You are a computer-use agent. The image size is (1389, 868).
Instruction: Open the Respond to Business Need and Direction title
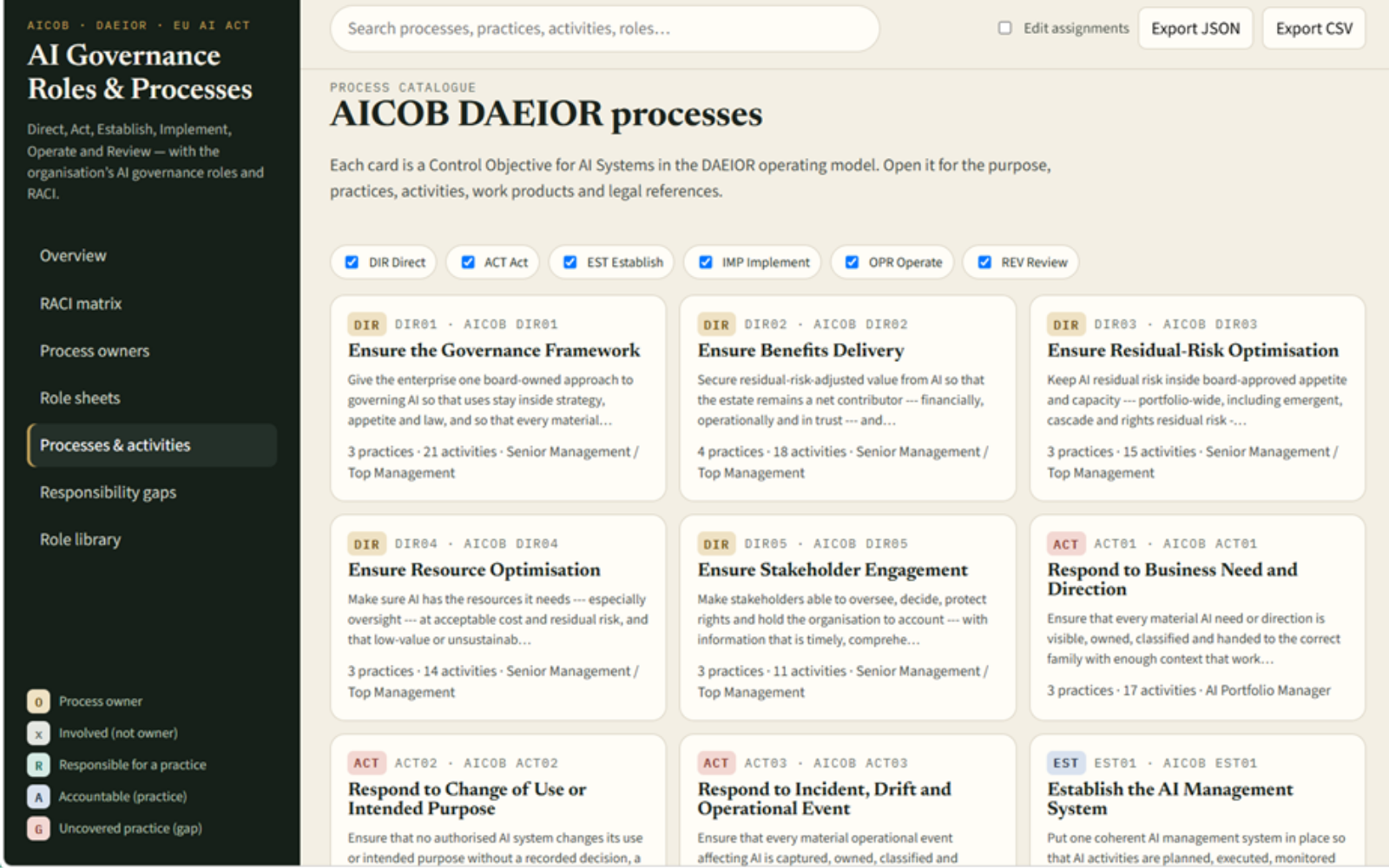coord(1172,579)
